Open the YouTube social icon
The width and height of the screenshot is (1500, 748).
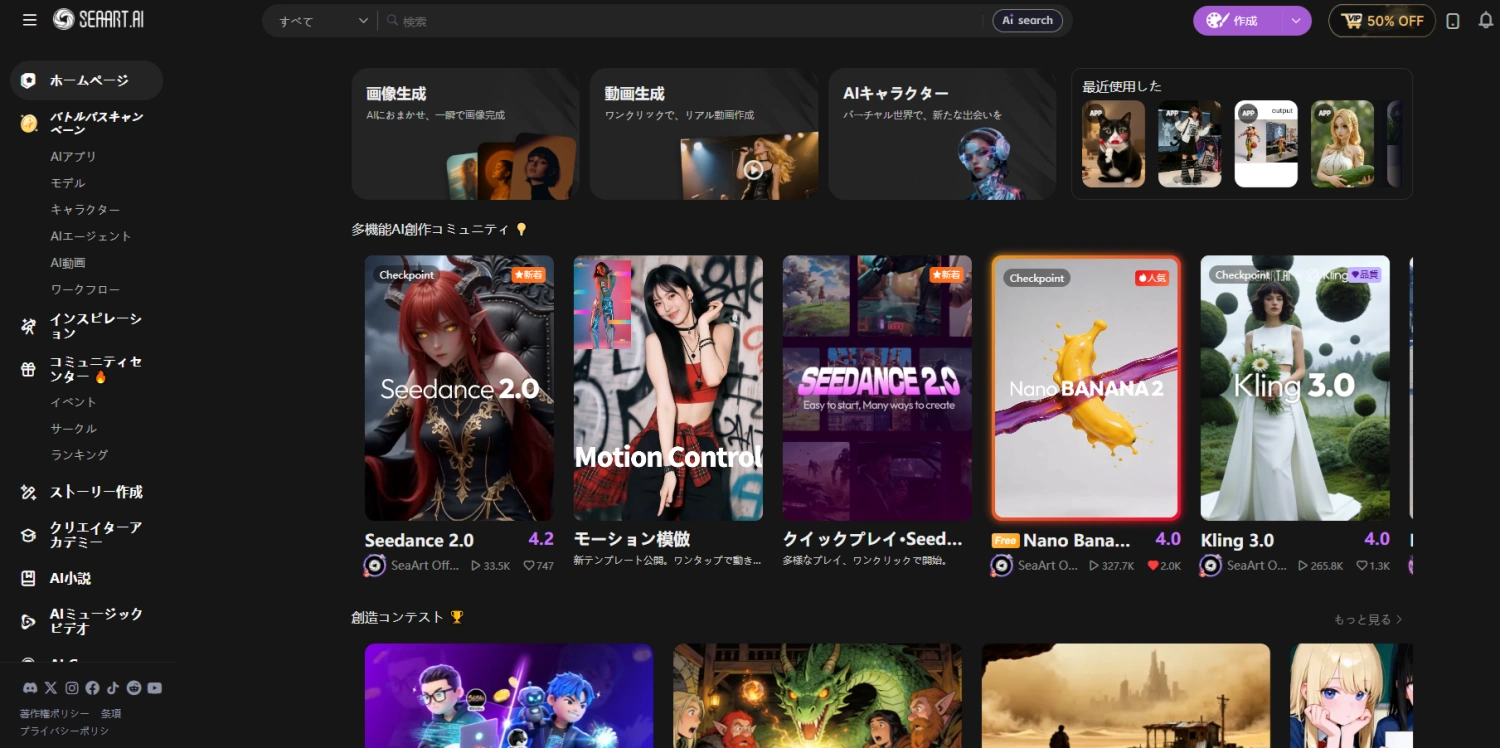coord(154,688)
